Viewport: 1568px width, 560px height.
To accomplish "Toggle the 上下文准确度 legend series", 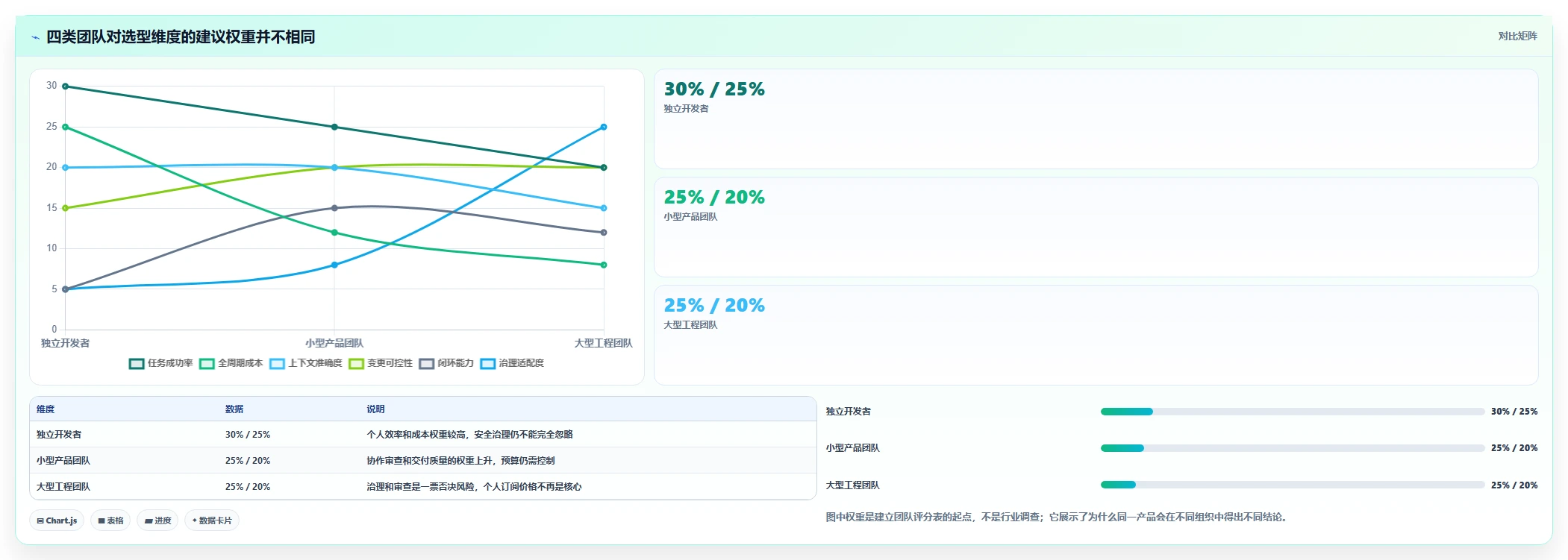I will point(306,363).
